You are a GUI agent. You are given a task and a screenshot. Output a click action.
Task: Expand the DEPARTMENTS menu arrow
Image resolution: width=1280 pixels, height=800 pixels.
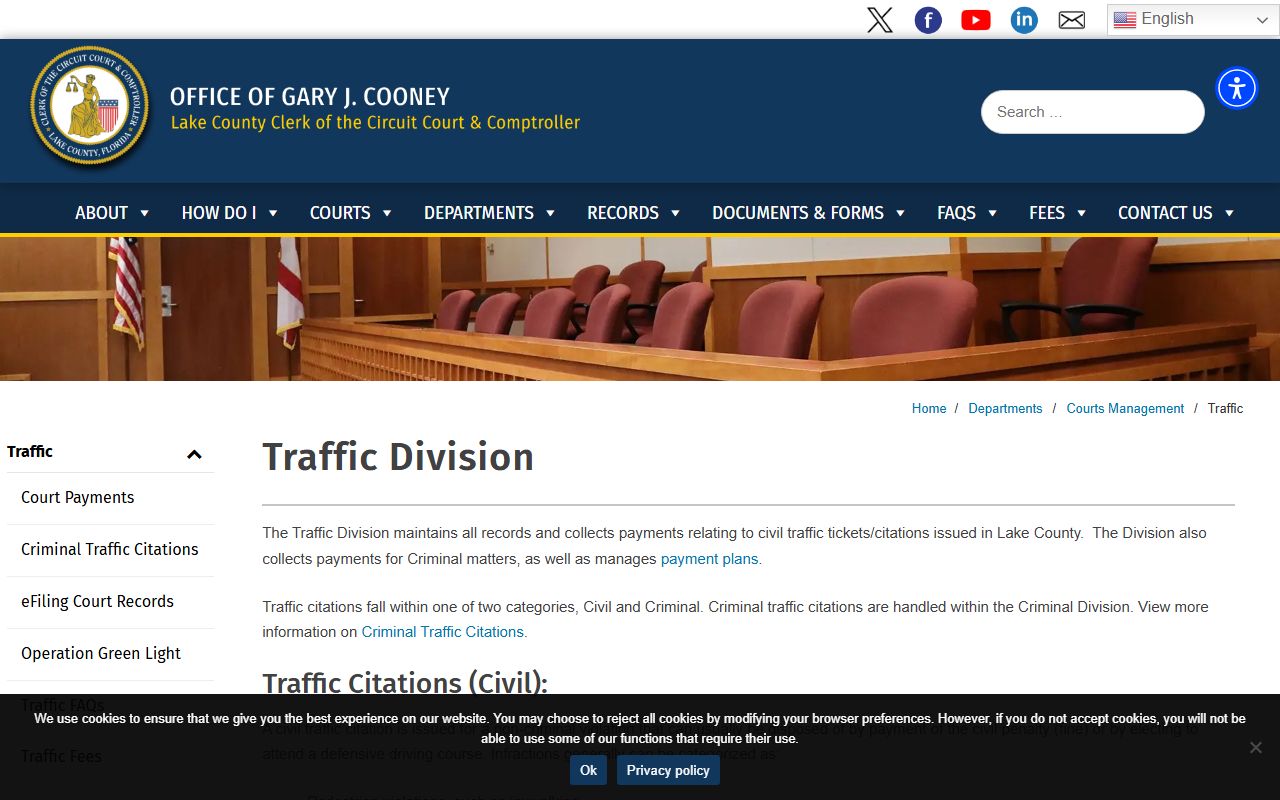pos(550,213)
